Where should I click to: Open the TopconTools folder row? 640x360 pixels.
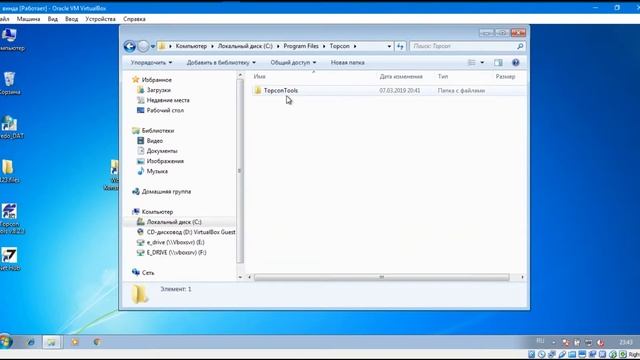point(388,91)
